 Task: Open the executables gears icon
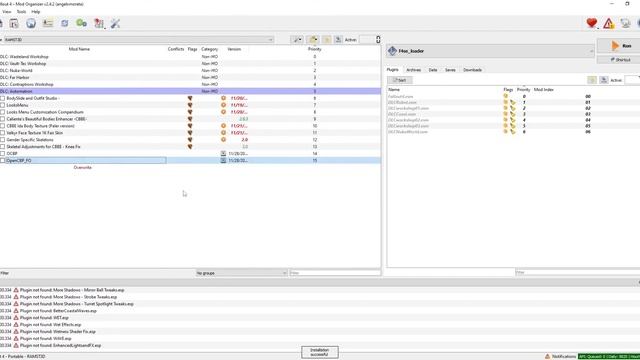81,23
